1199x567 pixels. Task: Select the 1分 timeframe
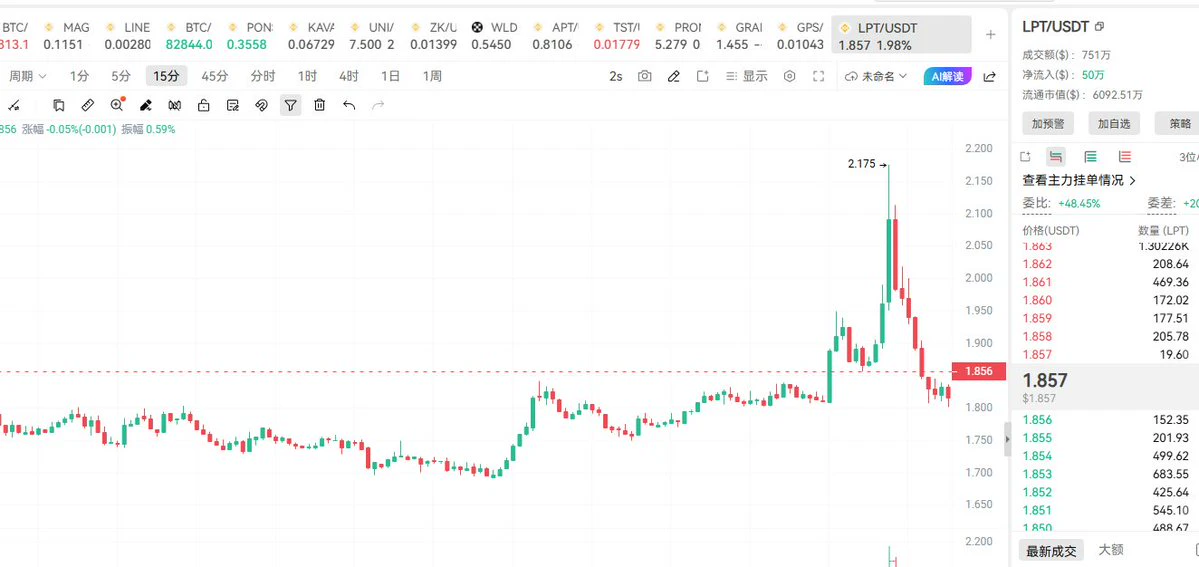coord(80,77)
